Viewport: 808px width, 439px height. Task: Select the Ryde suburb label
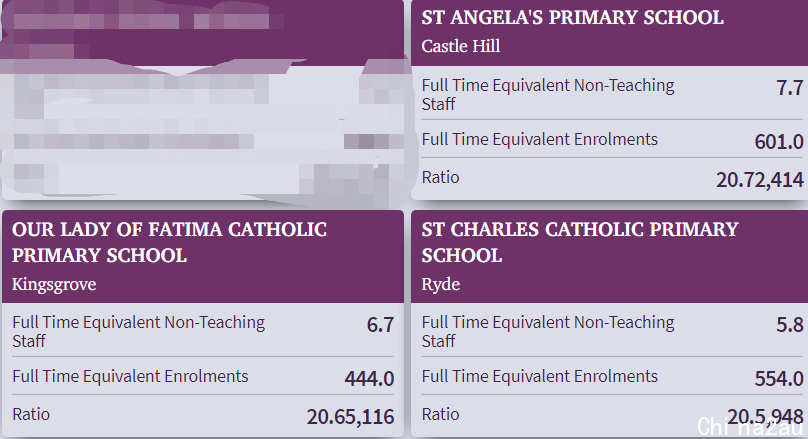441,284
